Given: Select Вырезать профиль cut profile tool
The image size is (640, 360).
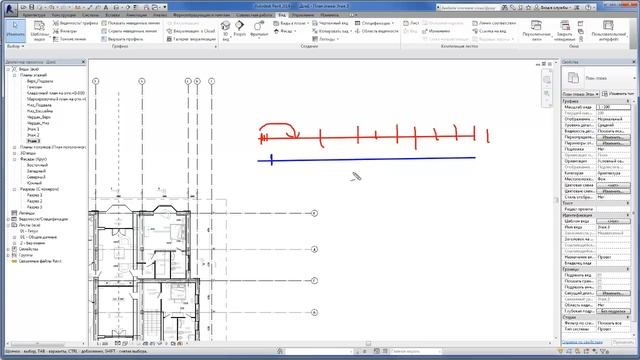Looking at the screenshot, I should [122, 39].
